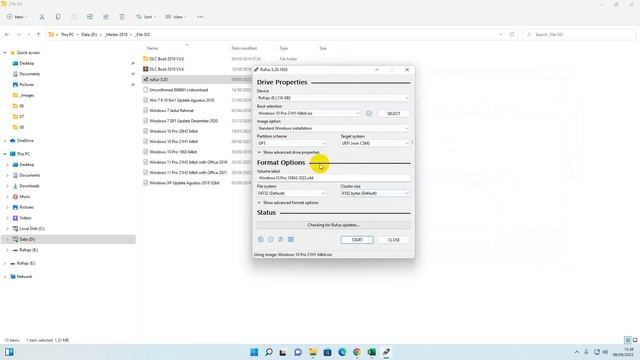Click _Master 2018 in the address breadcrumb
The width and height of the screenshot is (640, 360).
[116, 35]
